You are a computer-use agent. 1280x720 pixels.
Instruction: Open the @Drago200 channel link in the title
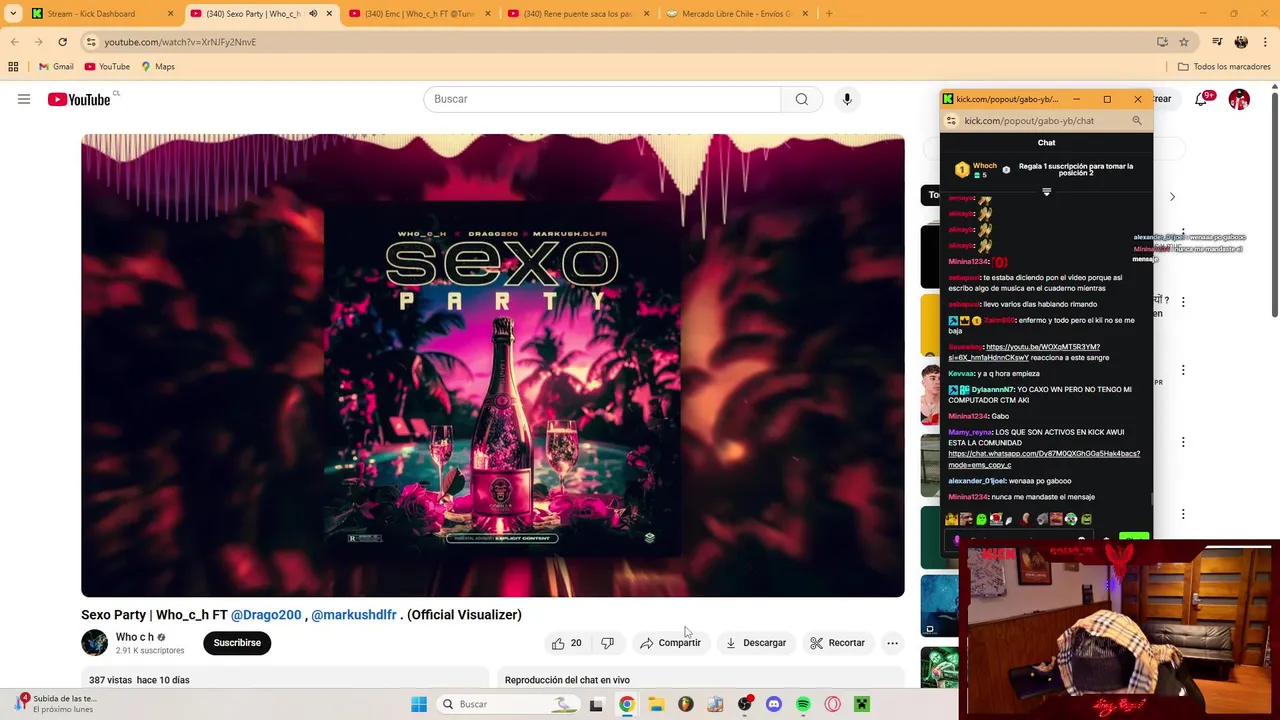tap(266, 615)
